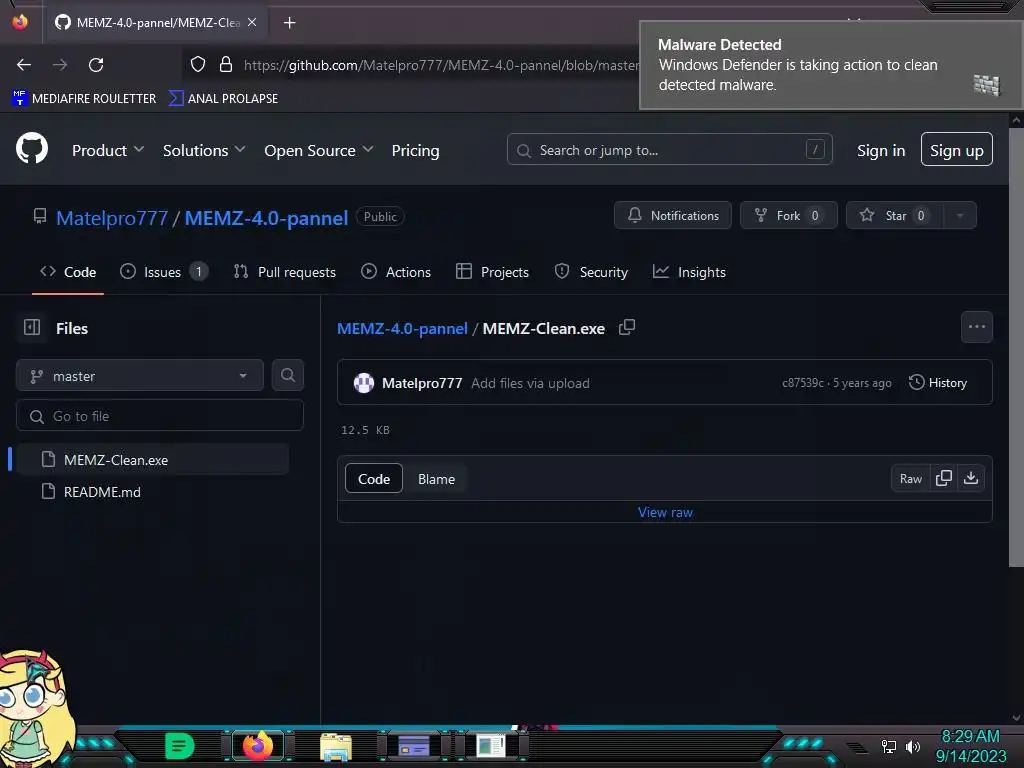Open MEMZ-4.0-pannel repository title link
This screenshot has width=1024, height=768.
(266, 217)
